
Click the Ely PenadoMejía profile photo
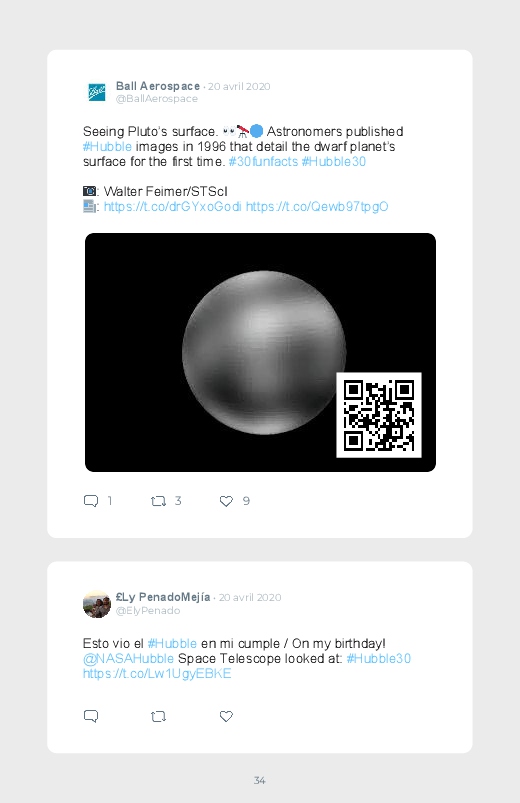pos(97,604)
